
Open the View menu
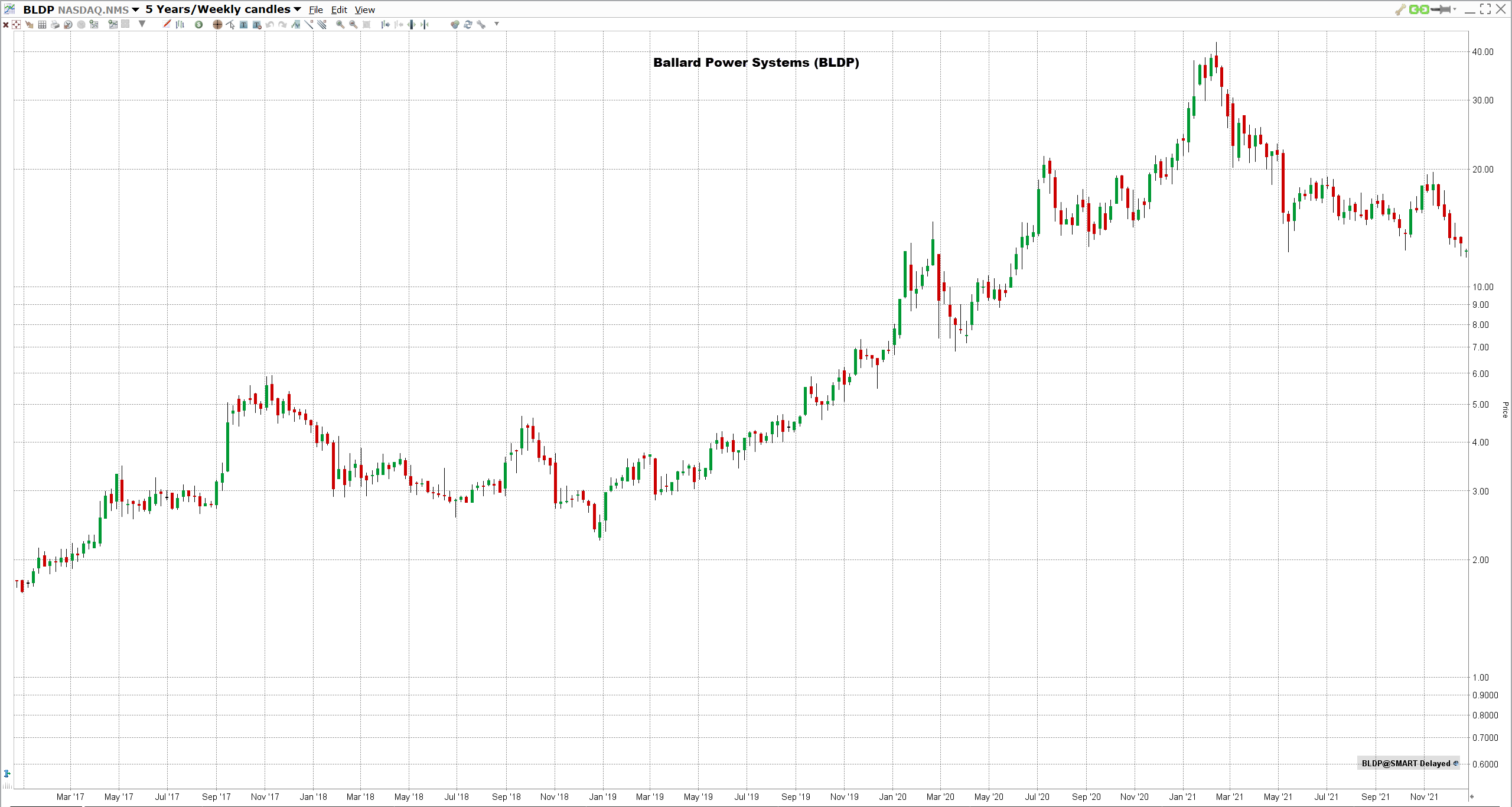pos(365,10)
